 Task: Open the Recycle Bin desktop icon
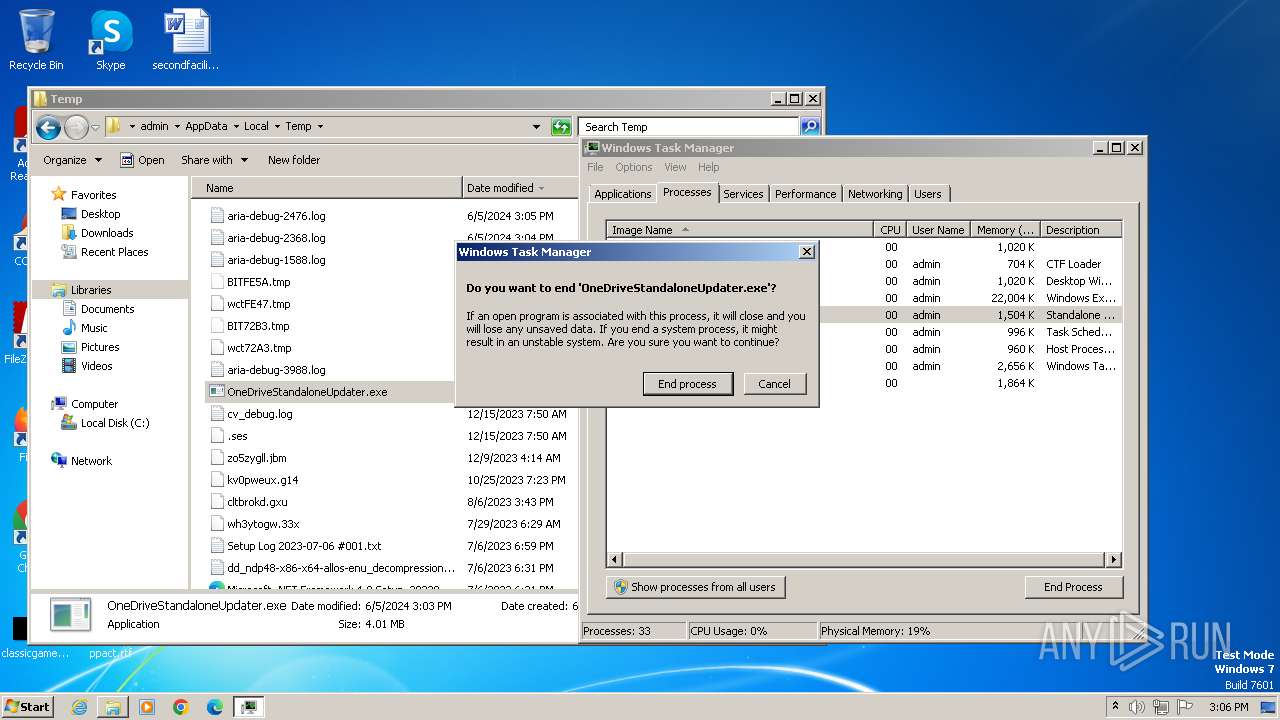(x=36, y=40)
